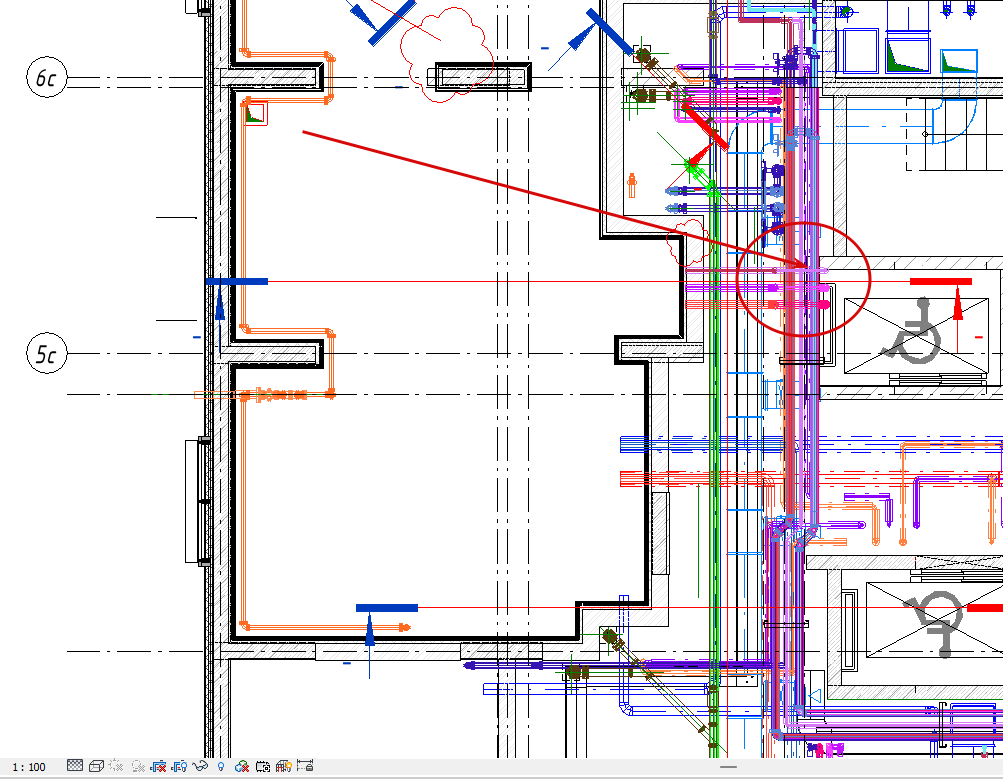This screenshot has width=1003, height=779.
Task: Select red section tail beside upper wheelchair
Action: click(x=941, y=281)
